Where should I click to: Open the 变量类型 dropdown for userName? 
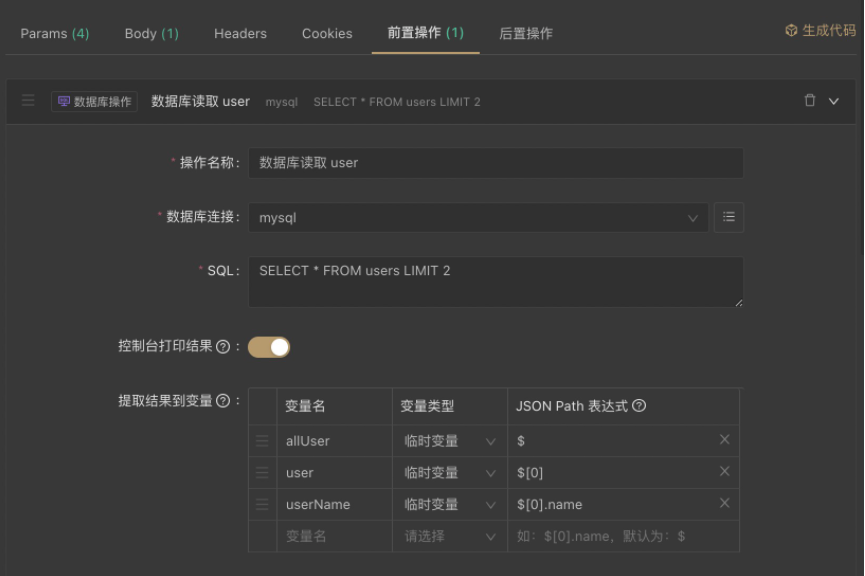(x=450, y=504)
